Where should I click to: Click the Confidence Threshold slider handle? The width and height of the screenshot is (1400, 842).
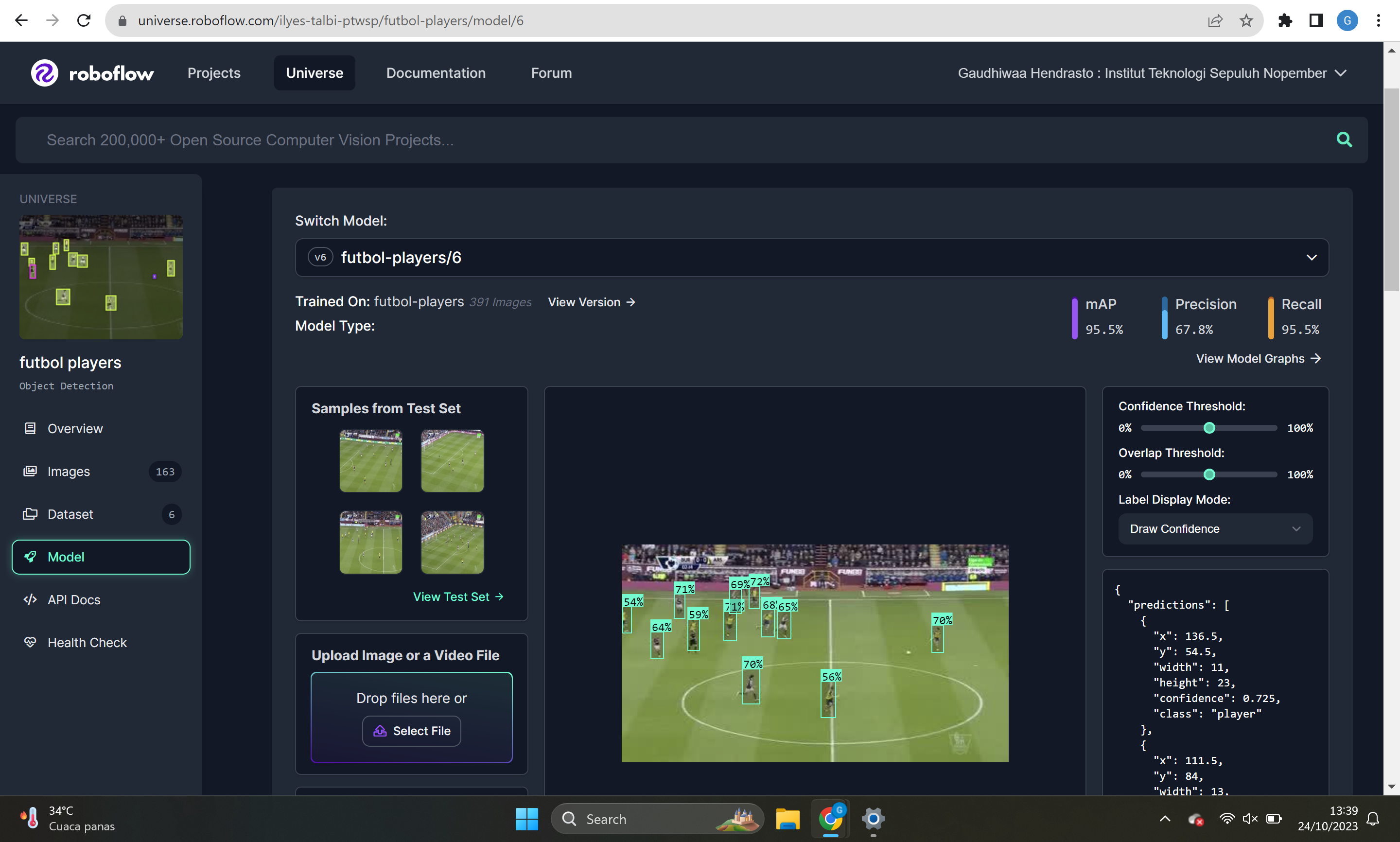point(1209,428)
